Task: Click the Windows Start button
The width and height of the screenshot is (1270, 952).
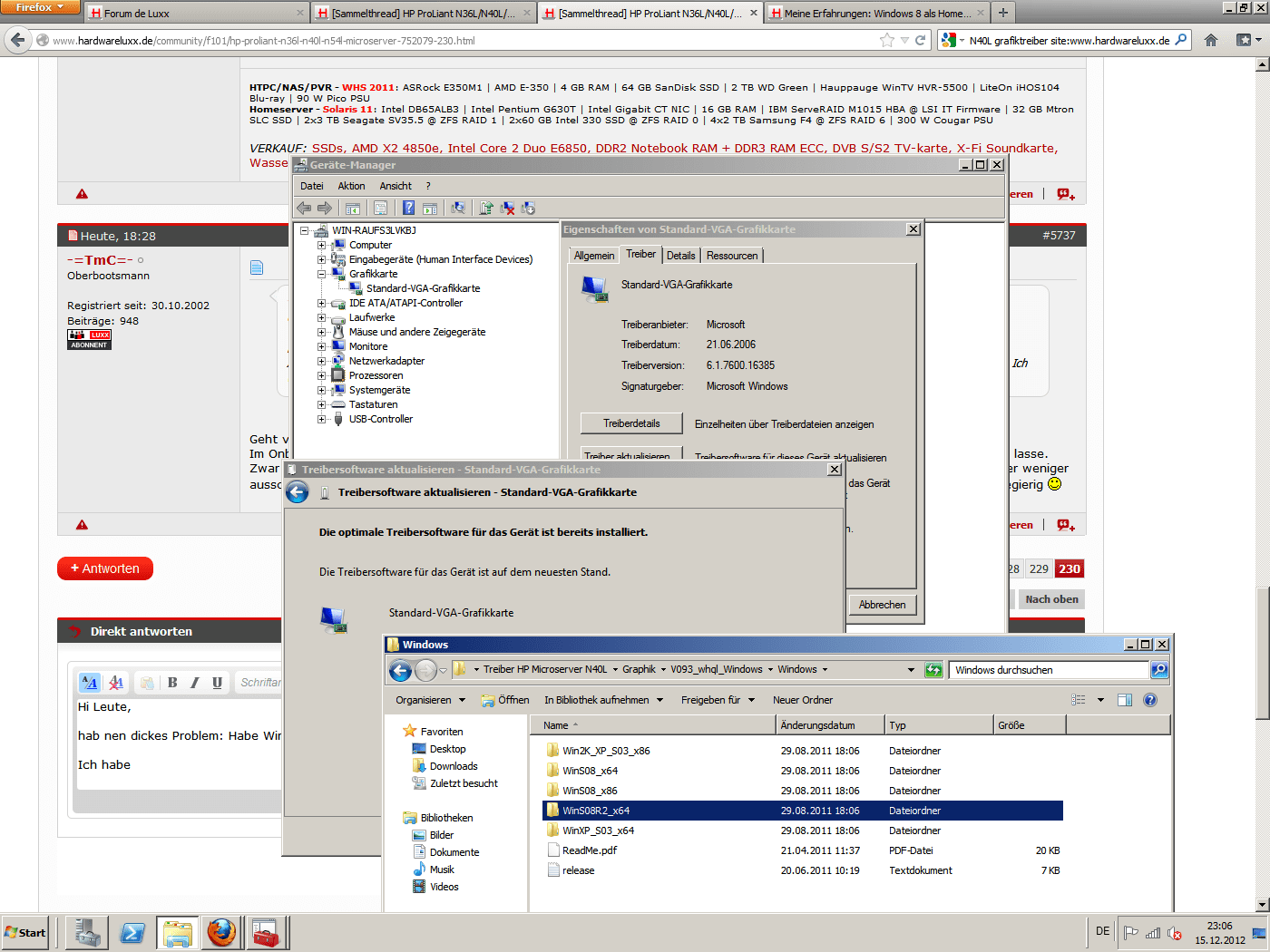Action: (24, 932)
